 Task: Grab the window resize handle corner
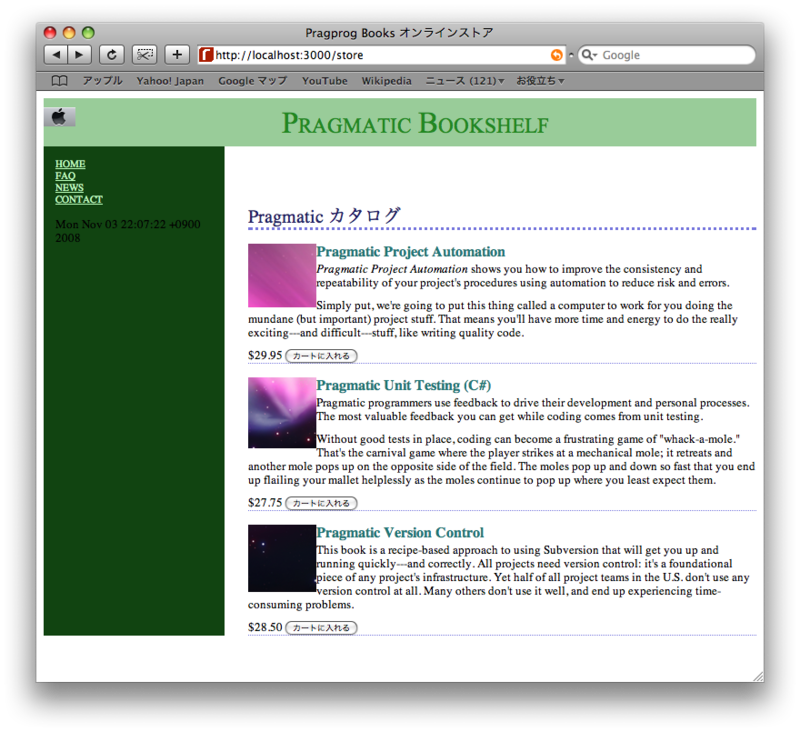758,676
